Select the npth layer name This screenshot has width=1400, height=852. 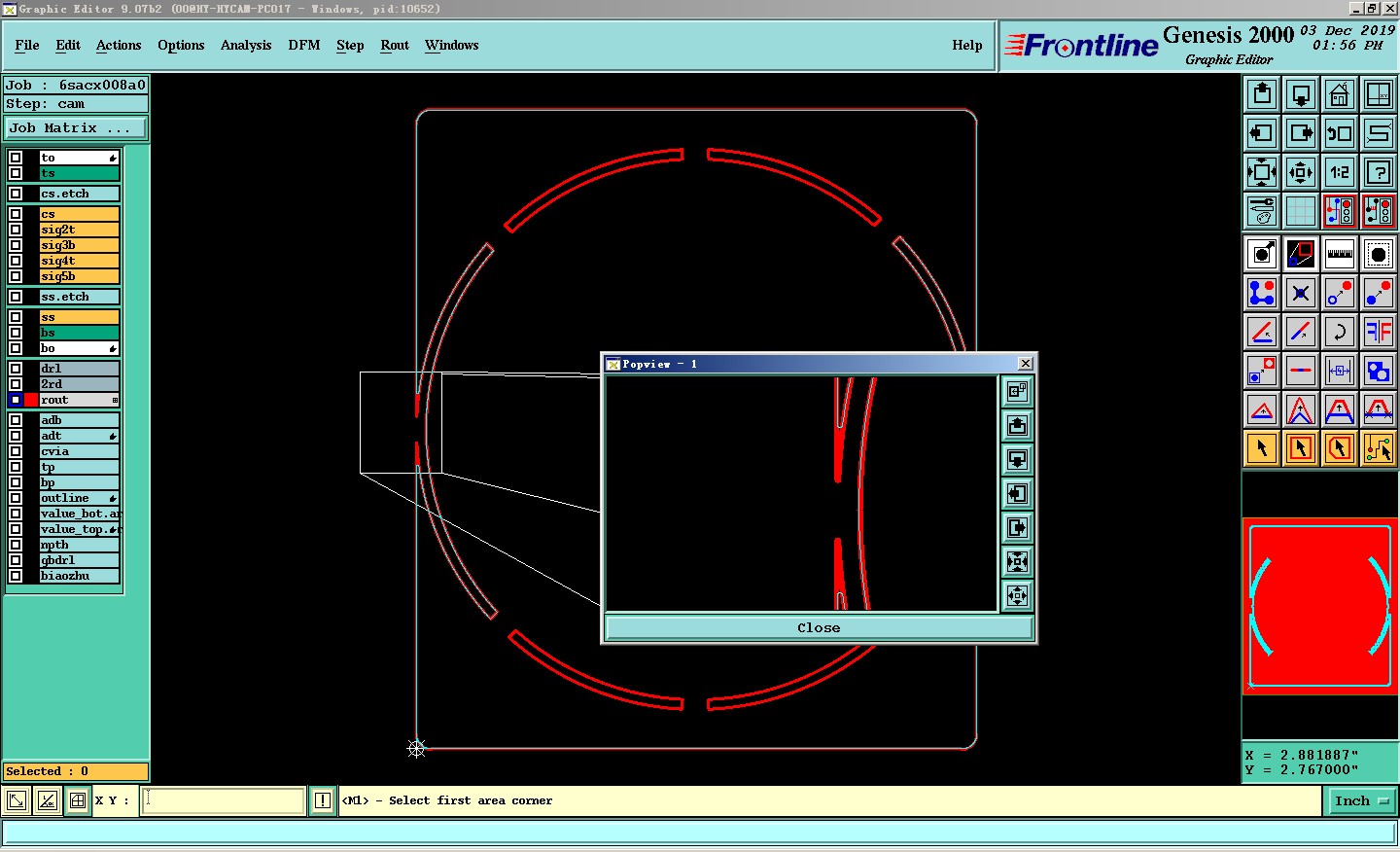[x=79, y=545]
